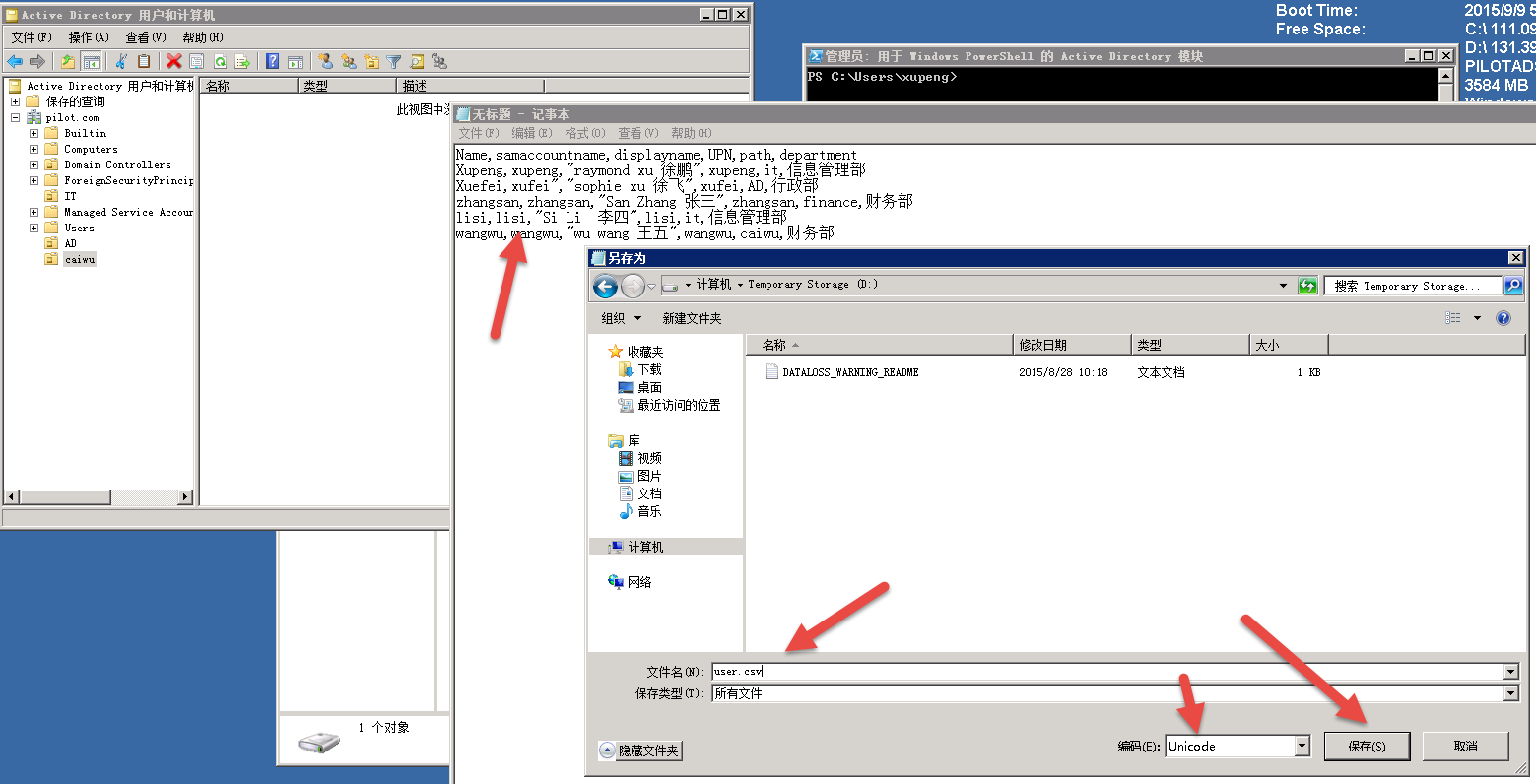The image size is (1536, 784).
Task: Open the 保存类型 file type dropdown
Action: click(1510, 693)
